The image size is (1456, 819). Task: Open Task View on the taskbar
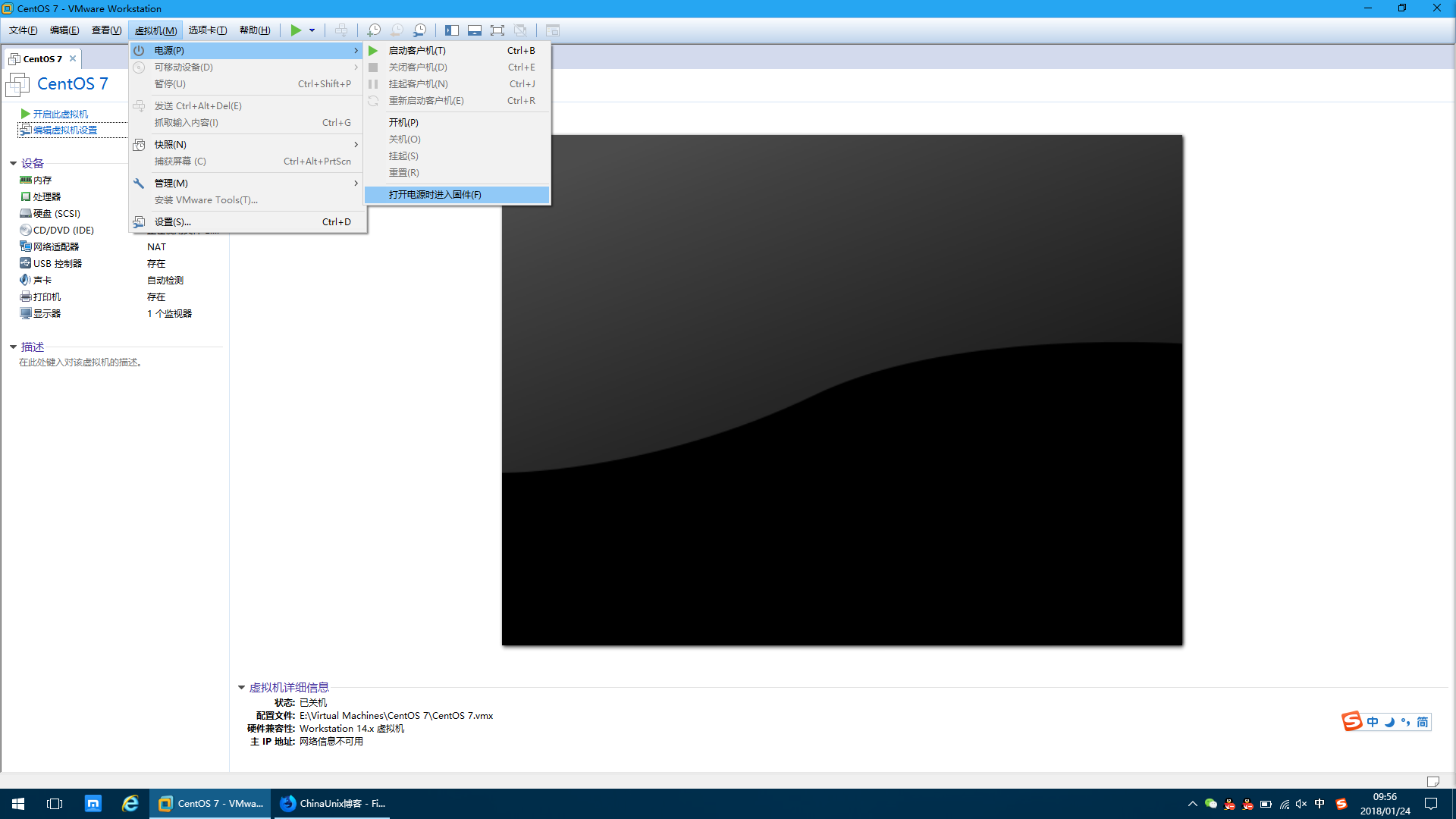(55, 804)
